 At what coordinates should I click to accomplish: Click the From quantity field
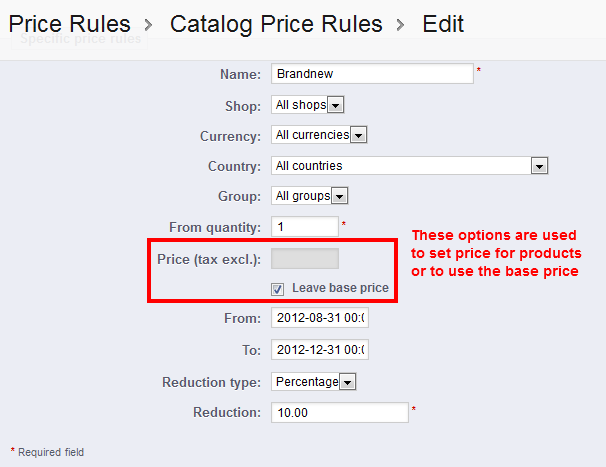coord(305,227)
